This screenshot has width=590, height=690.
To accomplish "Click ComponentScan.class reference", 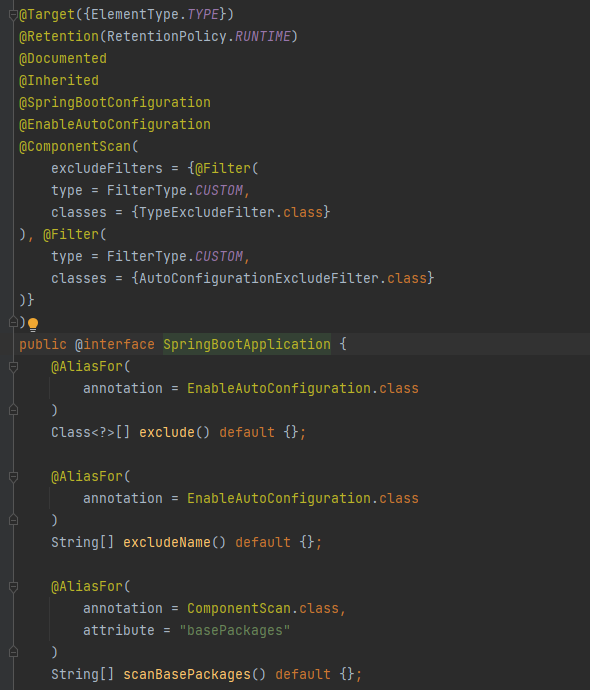I will pyautogui.click(x=263, y=609).
